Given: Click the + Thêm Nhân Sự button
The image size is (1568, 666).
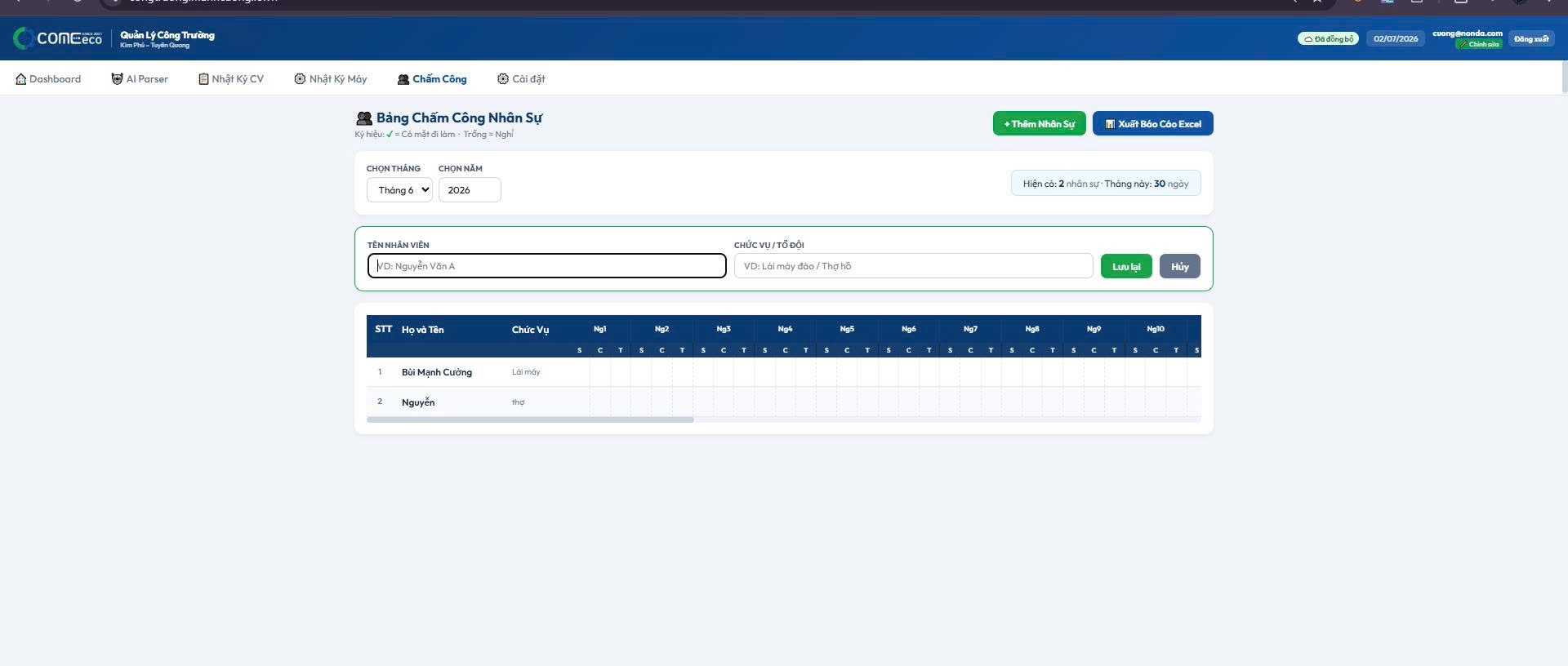Looking at the screenshot, I should pyautogui.click(x=1039, y=123).
